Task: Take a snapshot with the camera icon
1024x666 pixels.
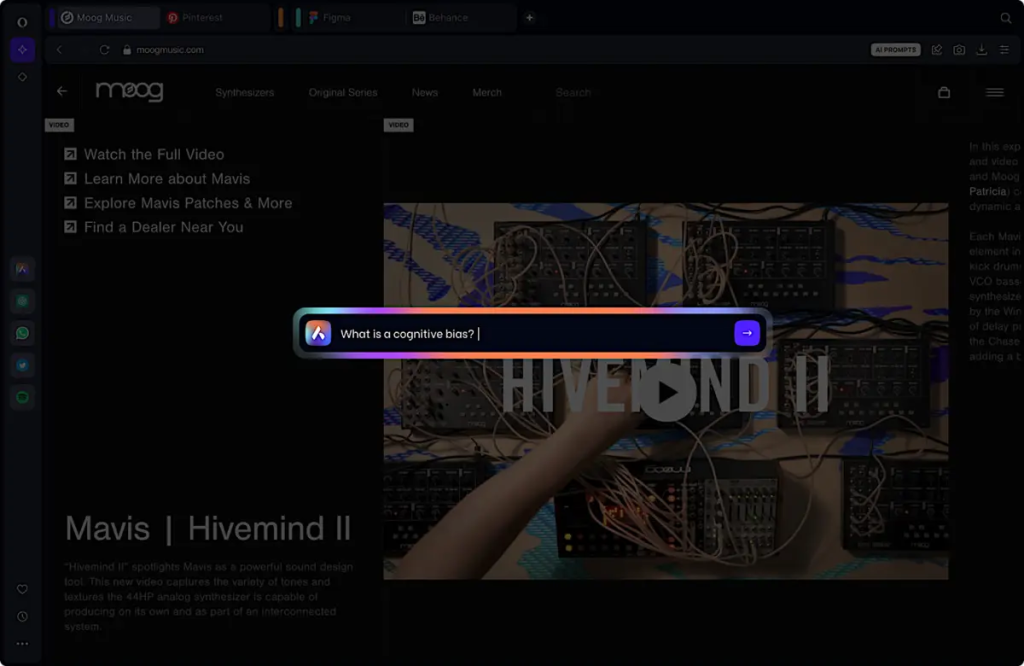Action: point(959,50)
